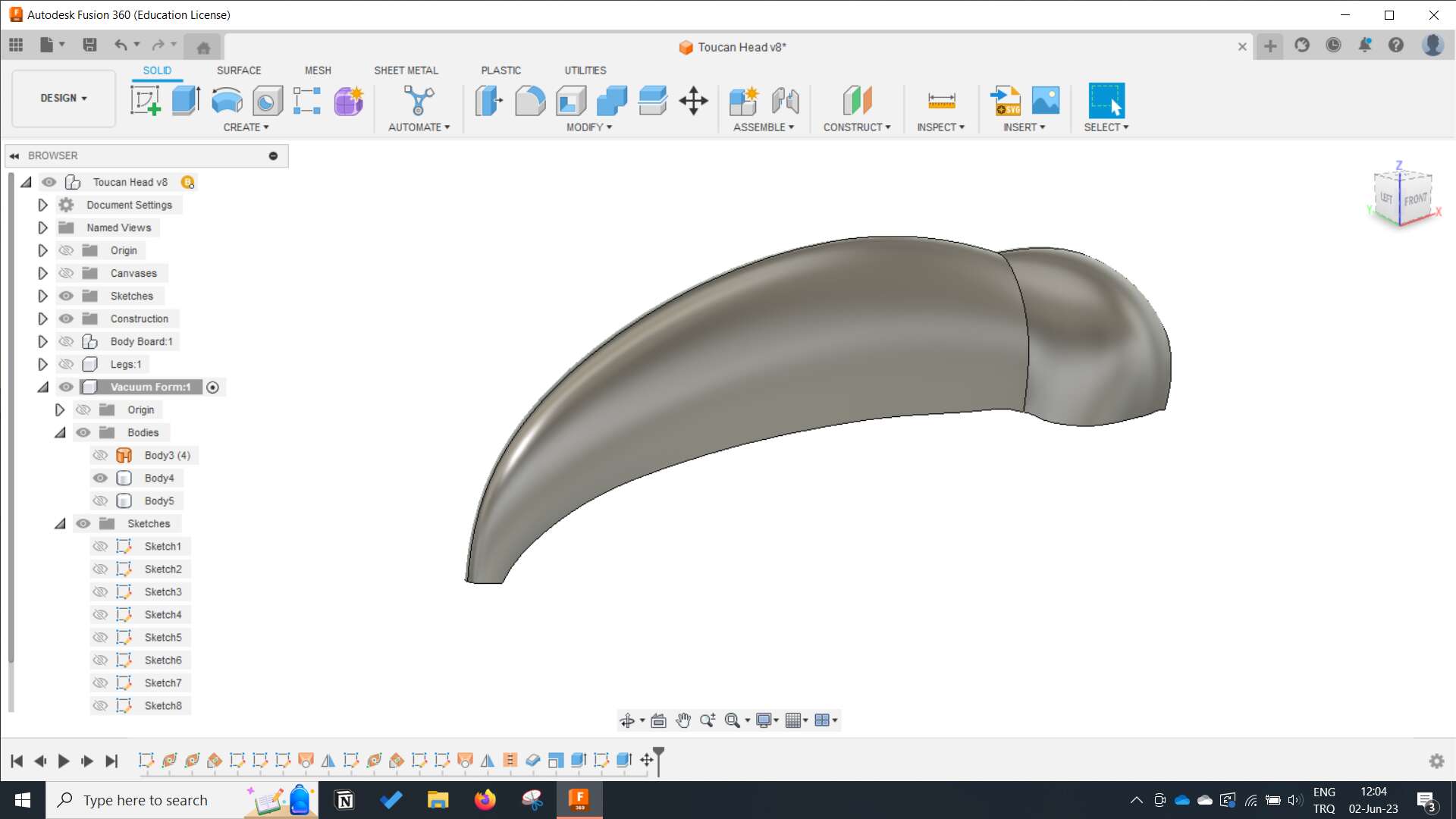The image size is (1456, 819).
Task: Jump to timeline beginning
Action: pyautogui.click(x=17, y=761)
